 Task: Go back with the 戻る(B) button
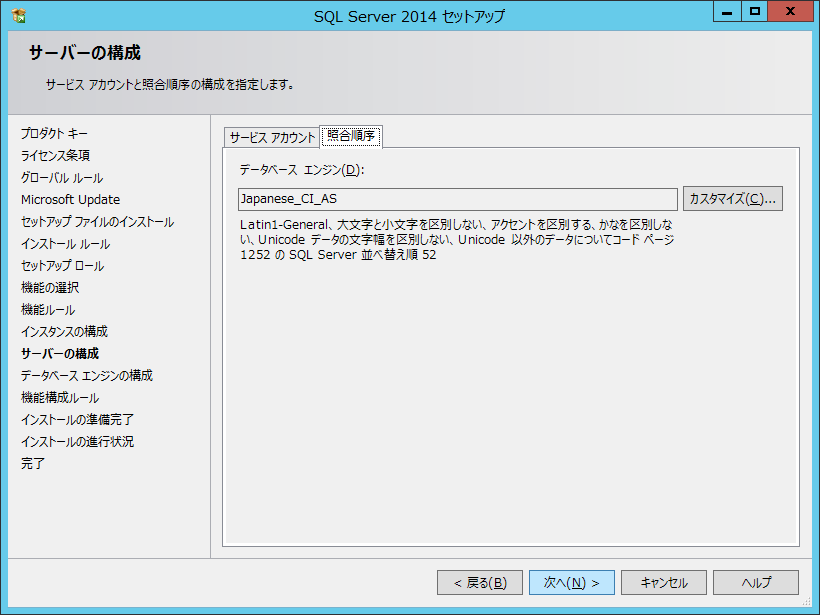click(480, 583)
